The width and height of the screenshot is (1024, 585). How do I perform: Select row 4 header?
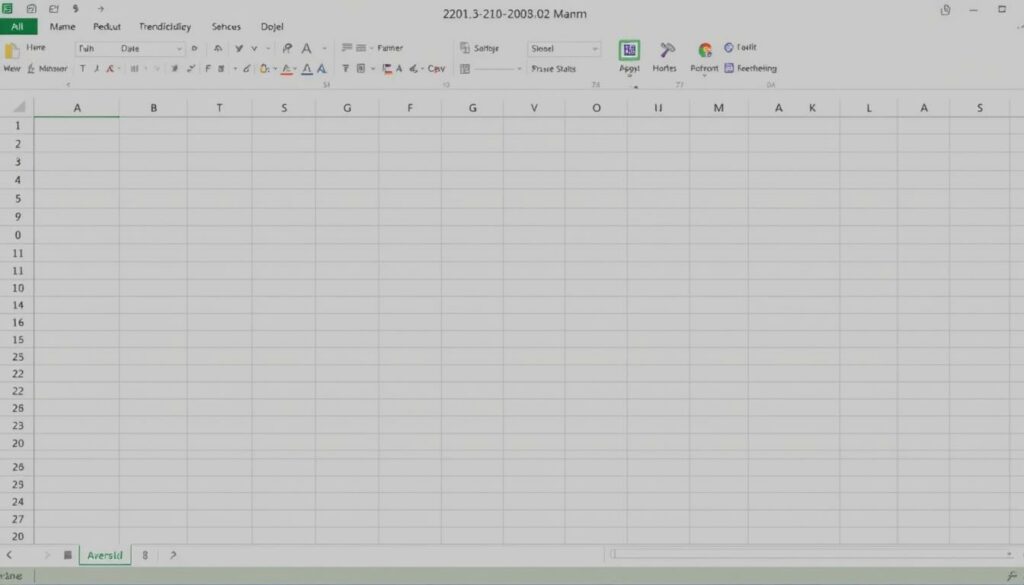(18, 180)
